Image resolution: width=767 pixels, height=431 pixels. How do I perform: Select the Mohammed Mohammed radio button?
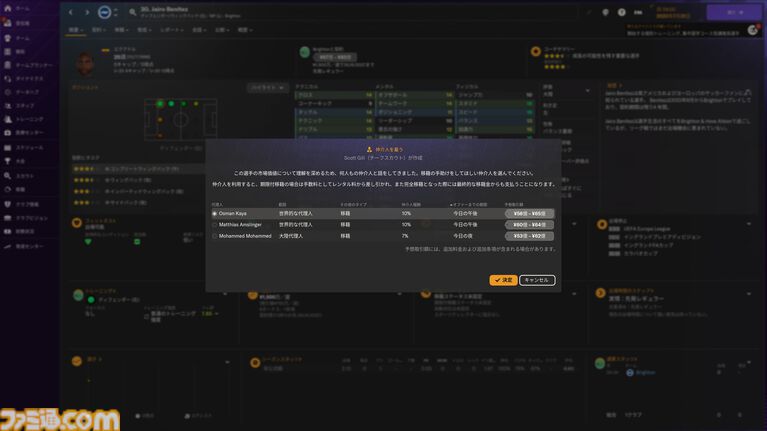[214, 236]
